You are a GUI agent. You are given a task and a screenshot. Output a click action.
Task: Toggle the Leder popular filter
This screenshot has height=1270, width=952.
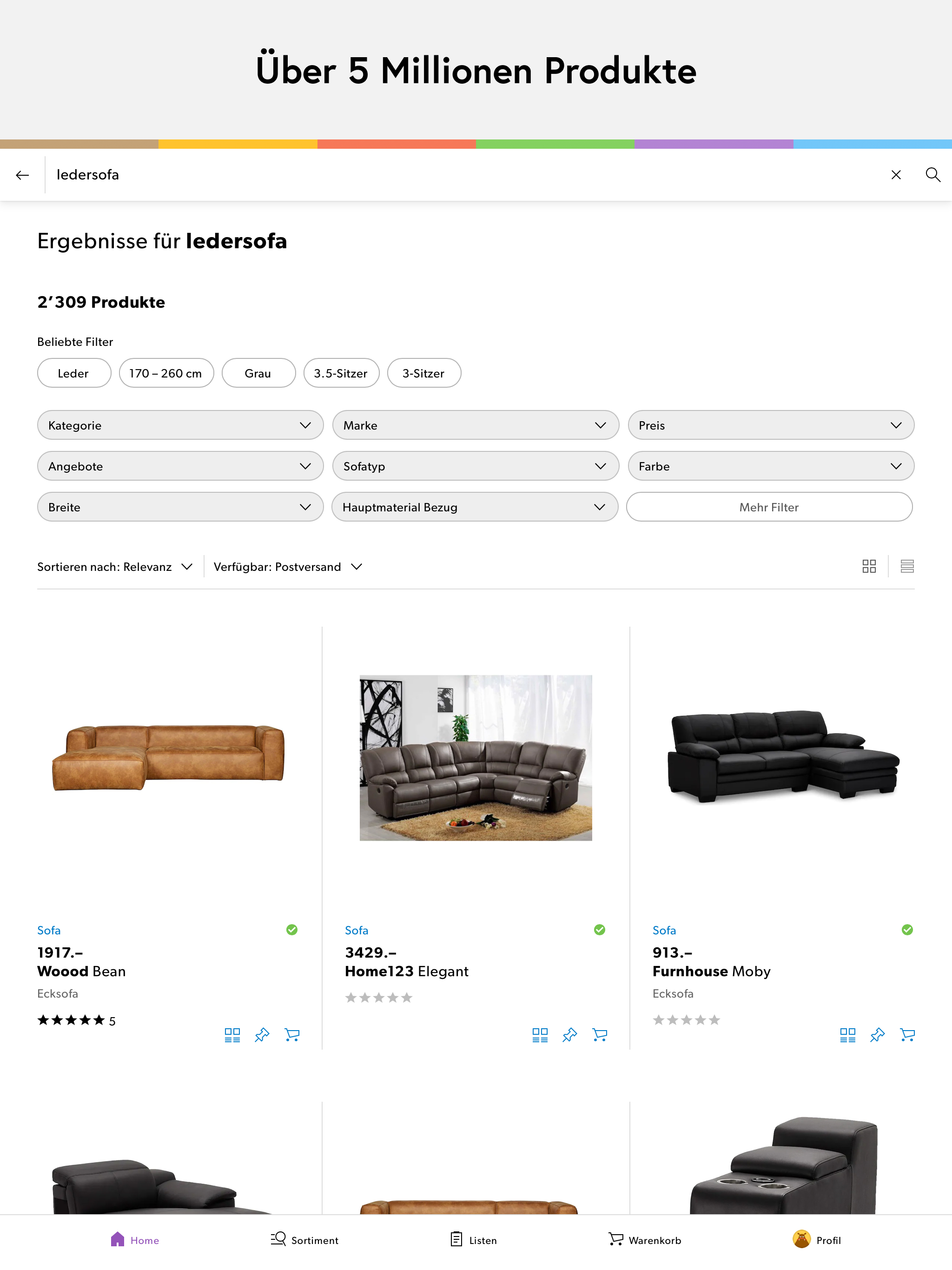[x=73, y=373]
